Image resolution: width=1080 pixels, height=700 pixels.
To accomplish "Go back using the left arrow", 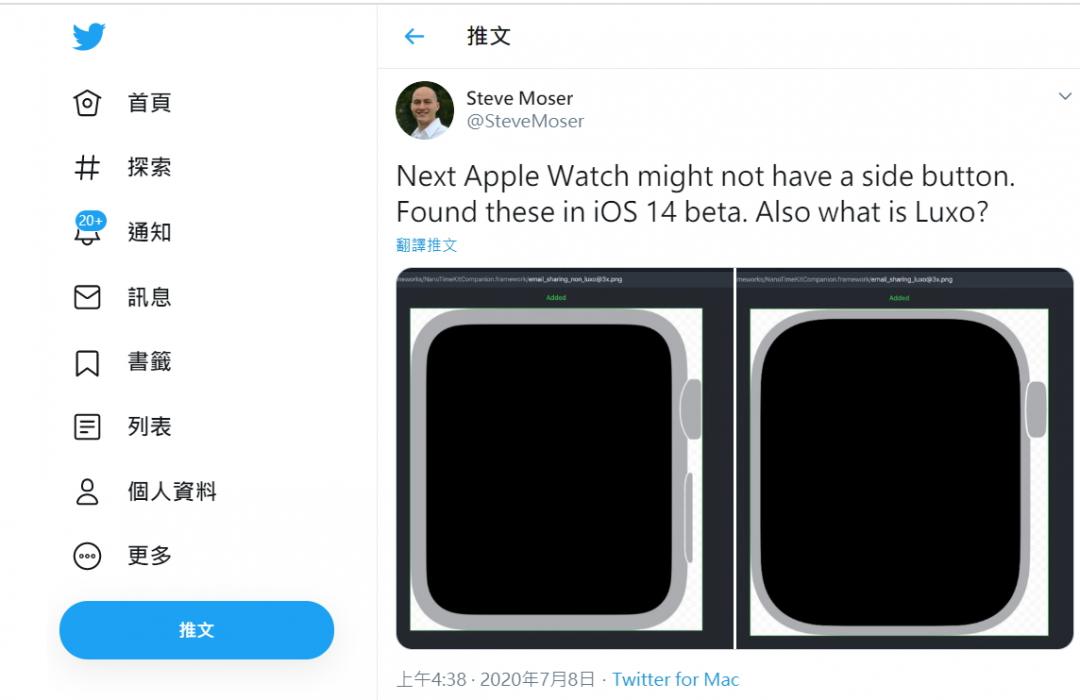I will point(414,37).
